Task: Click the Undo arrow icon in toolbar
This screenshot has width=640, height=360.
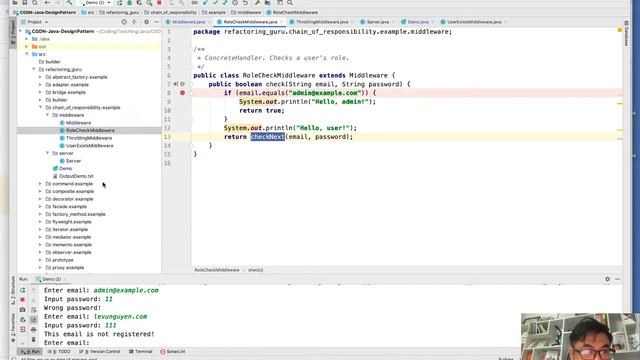Action: (x=245, y=2)
